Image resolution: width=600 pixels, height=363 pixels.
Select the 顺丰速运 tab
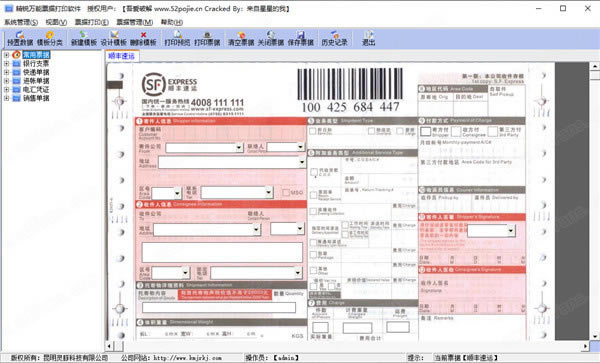pos(122,56)
